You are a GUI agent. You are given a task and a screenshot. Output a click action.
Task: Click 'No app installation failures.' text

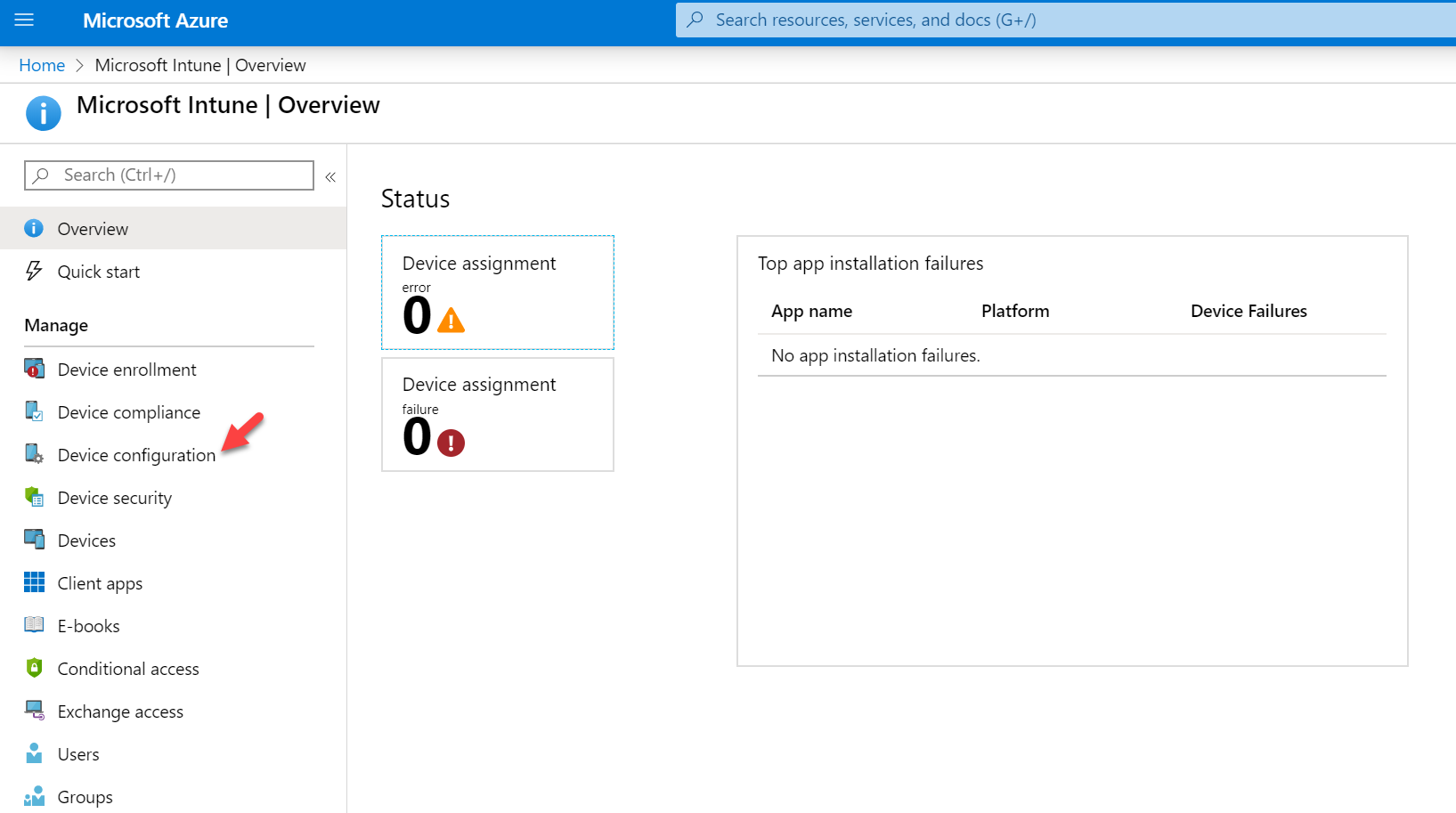[x=875, y=355]
